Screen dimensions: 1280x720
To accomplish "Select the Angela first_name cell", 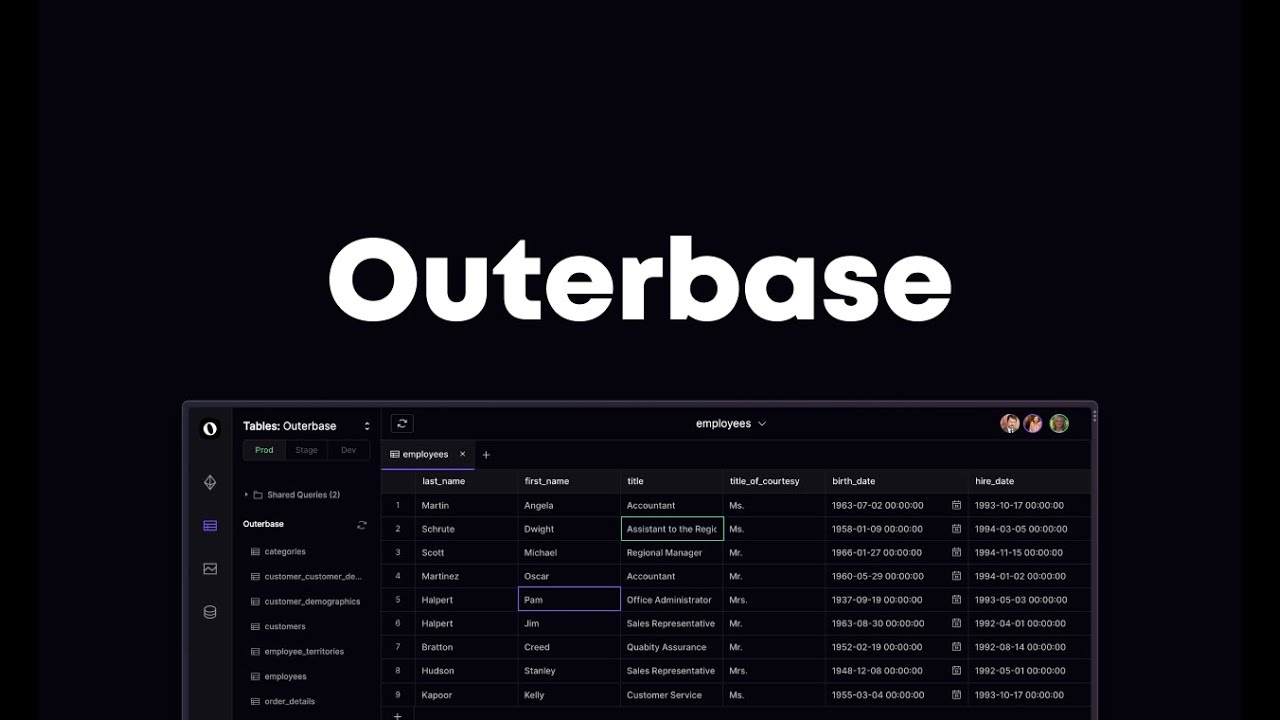I will [569, 506].
